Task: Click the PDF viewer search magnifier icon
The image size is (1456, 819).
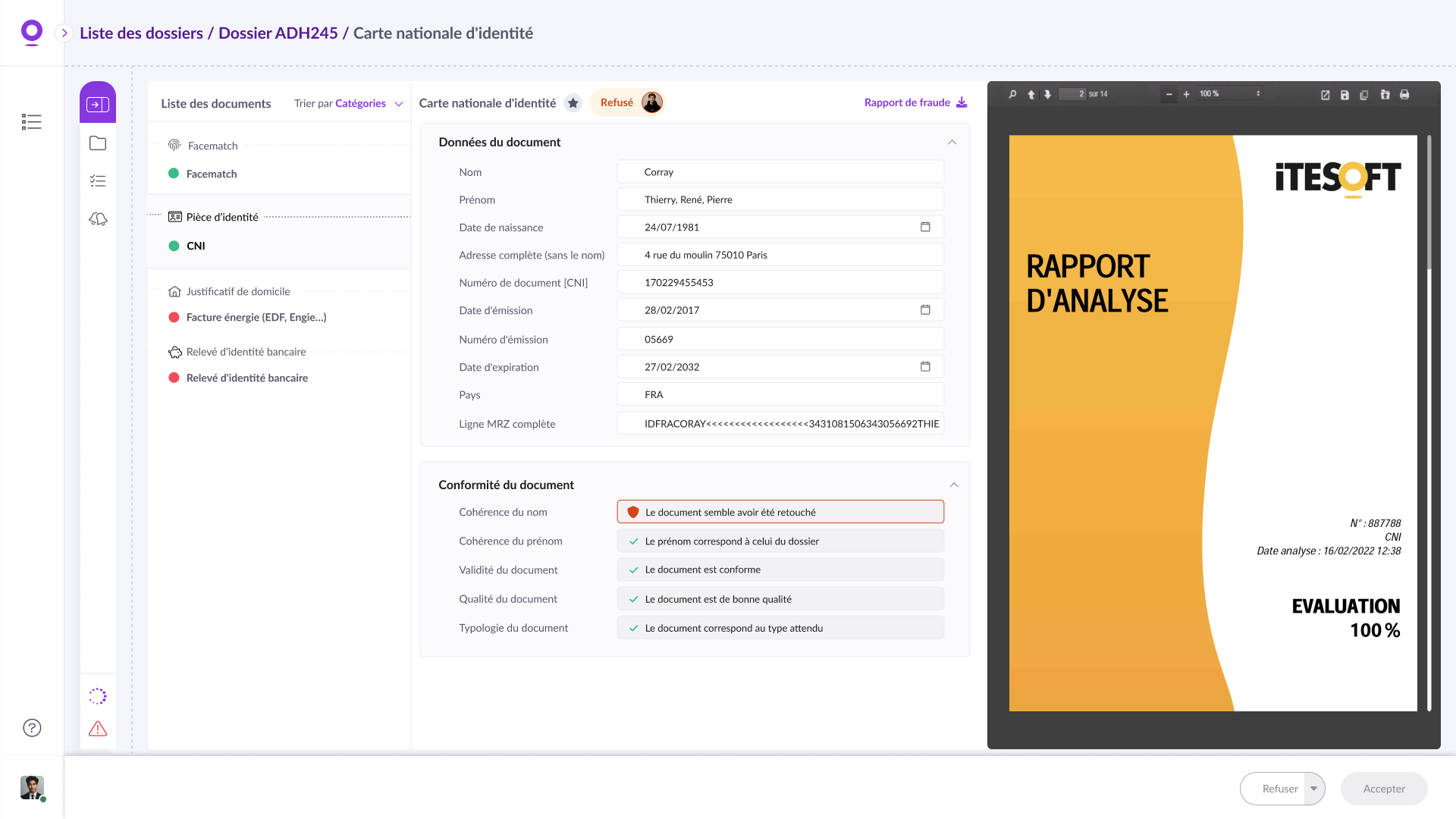Action: pyautogui.click(x=1012, y=95)
